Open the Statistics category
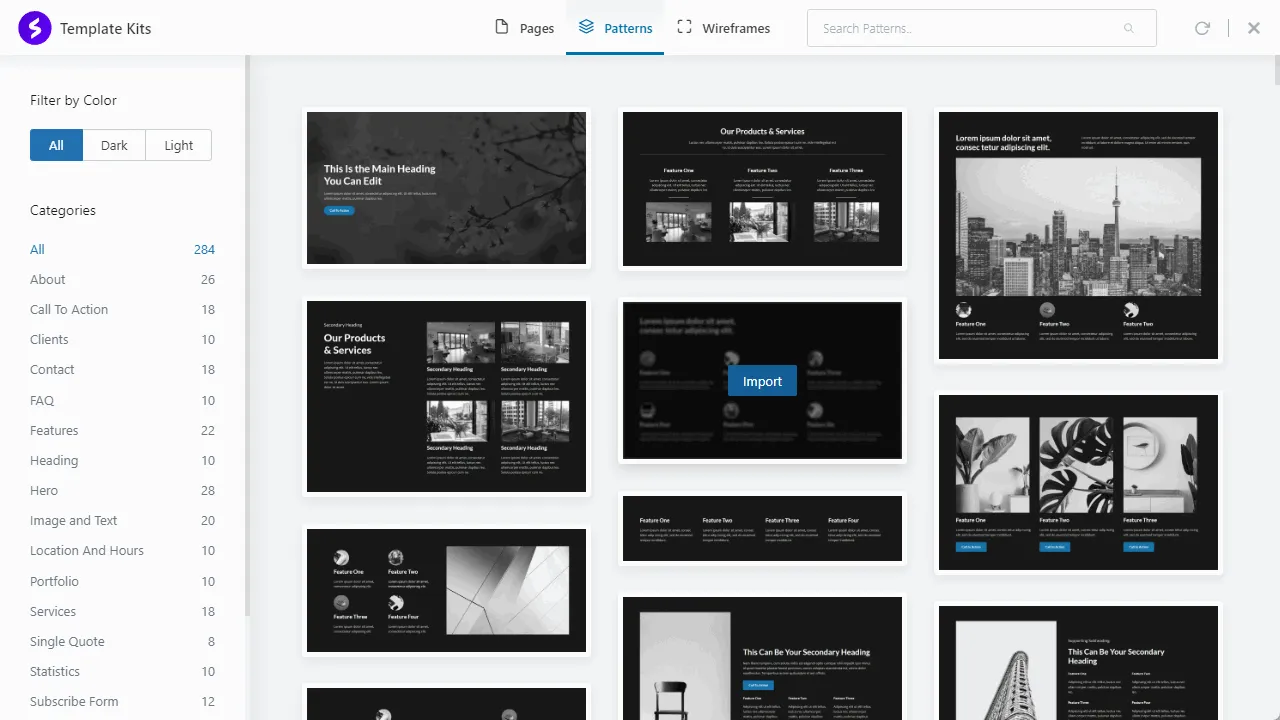The height and width of the screenshot is (720, 1280). pyautogui.click(x=122, y=672)
